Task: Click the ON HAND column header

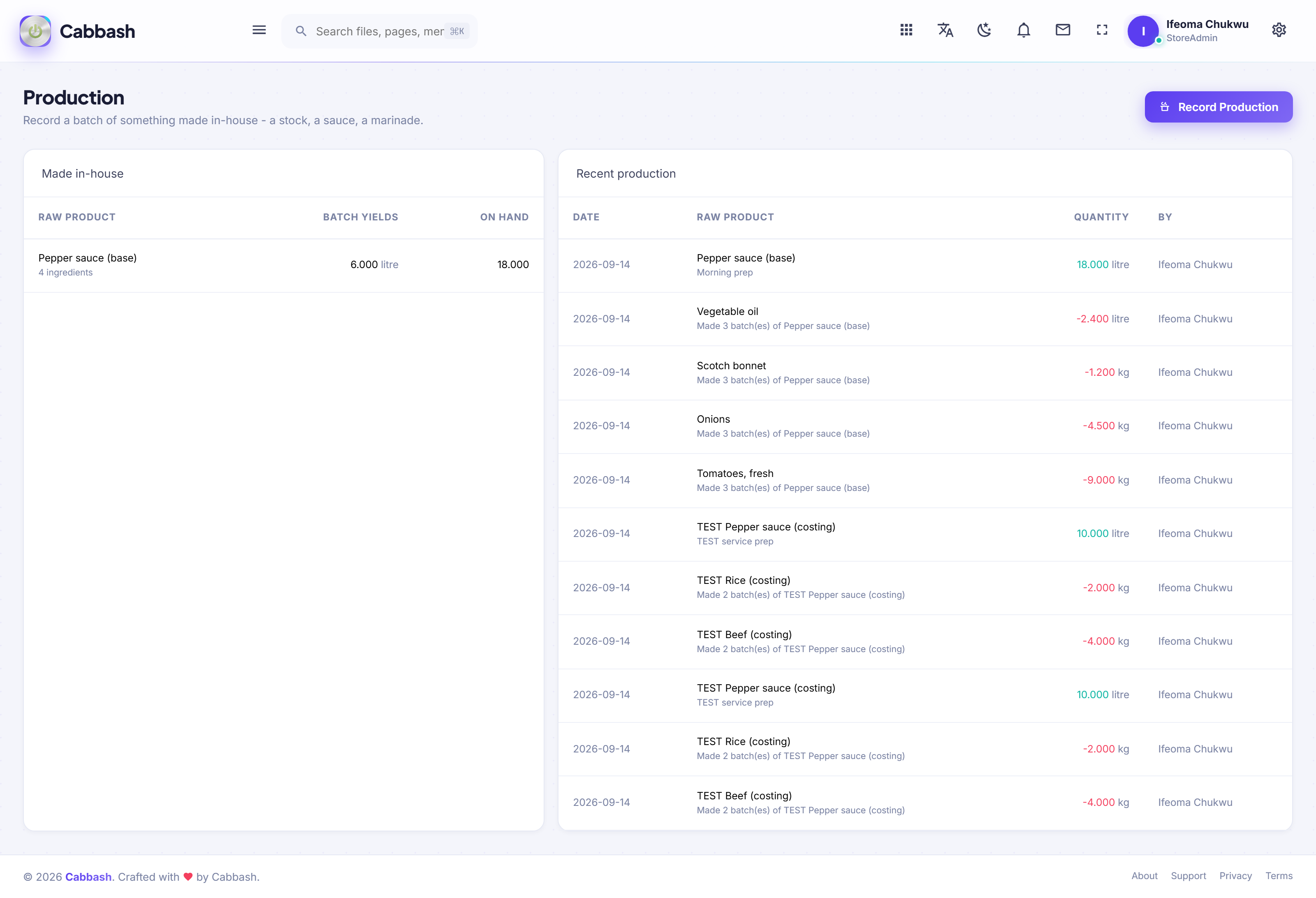Action: [504, 217]
